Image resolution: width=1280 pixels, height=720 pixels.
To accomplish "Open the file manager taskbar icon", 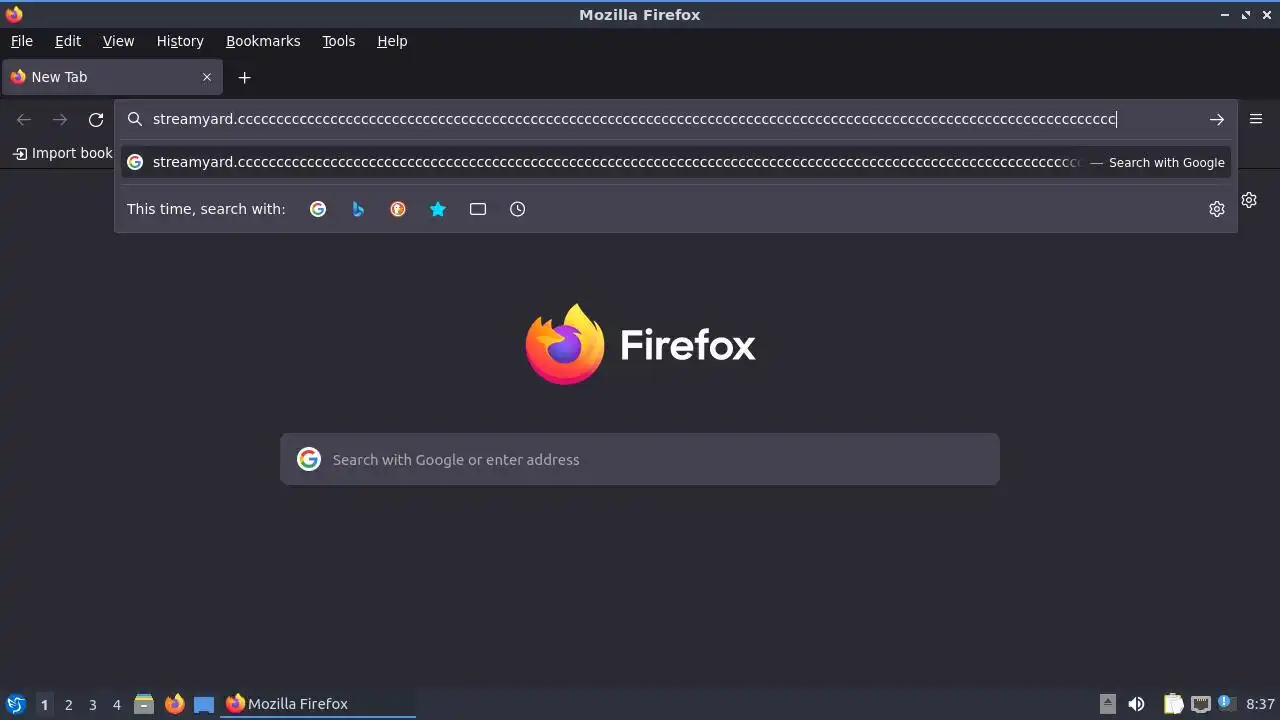I will (144, 704).
